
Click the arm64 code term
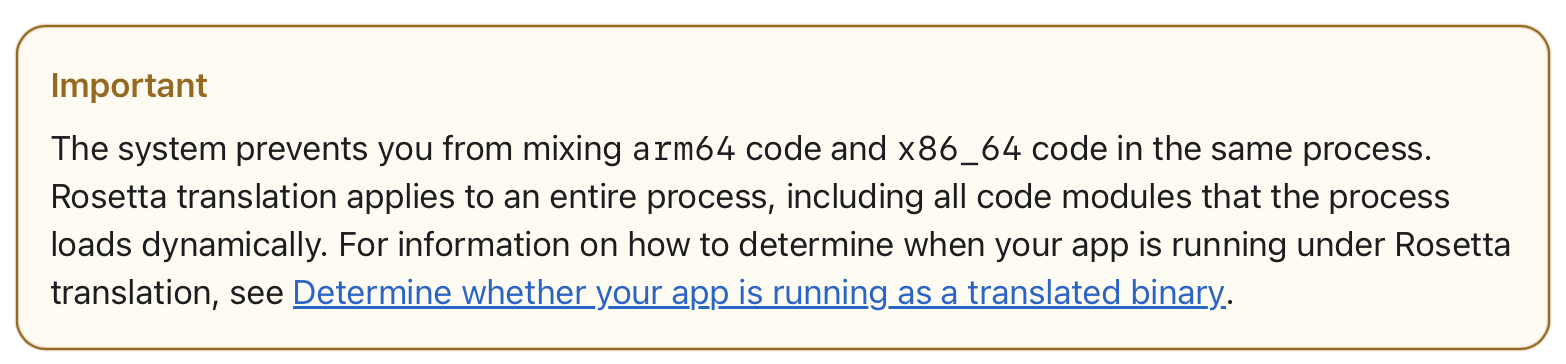(684, 150)
